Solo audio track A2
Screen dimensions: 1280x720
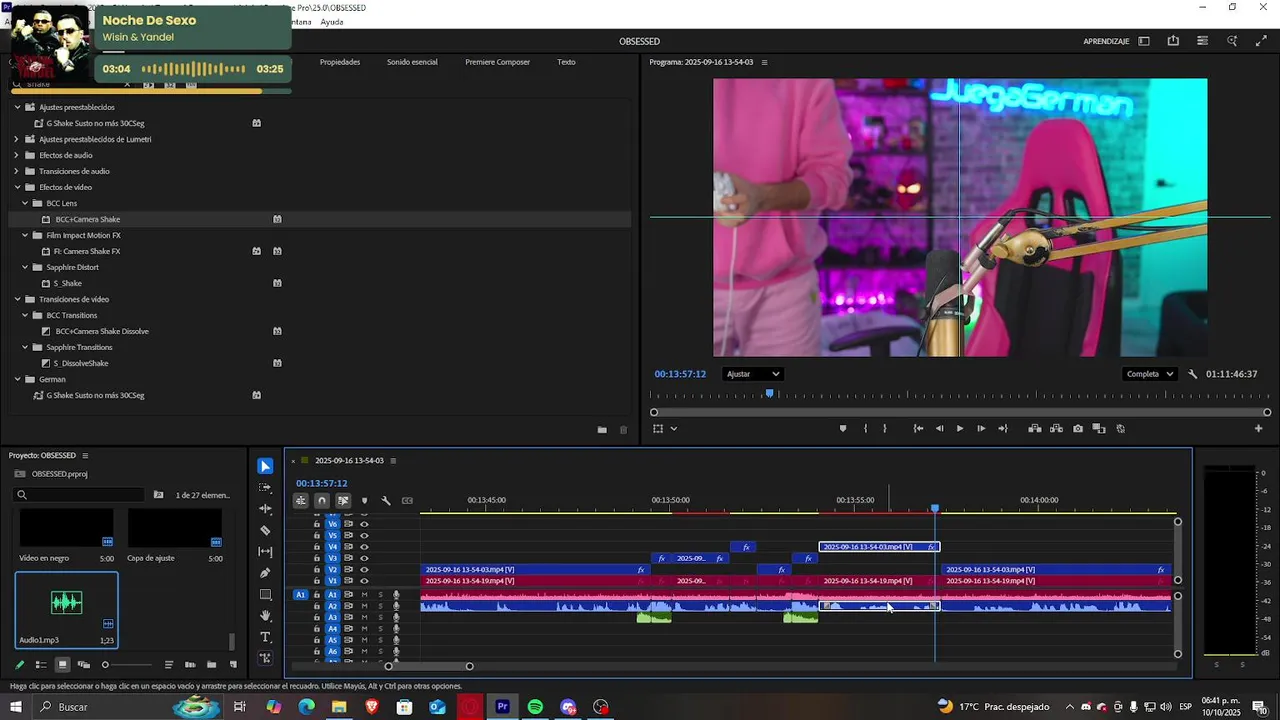(380, 606)
